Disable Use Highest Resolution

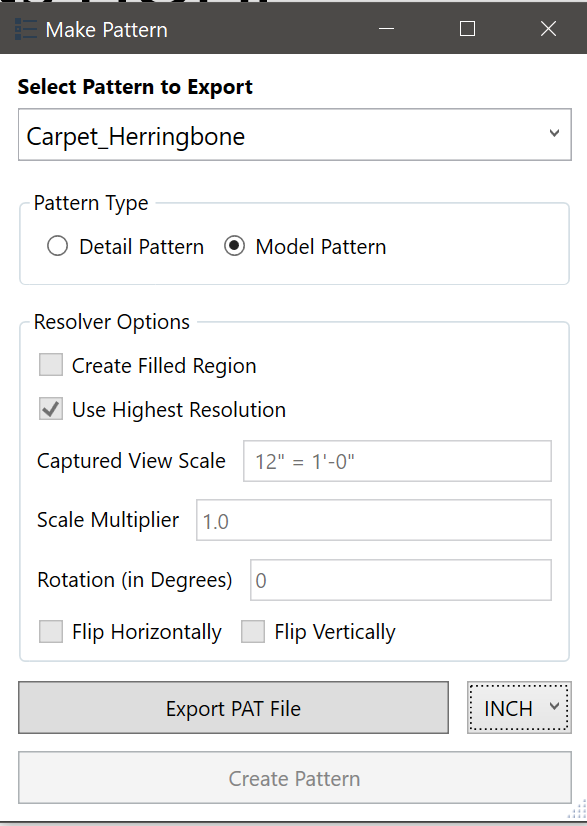50,409
